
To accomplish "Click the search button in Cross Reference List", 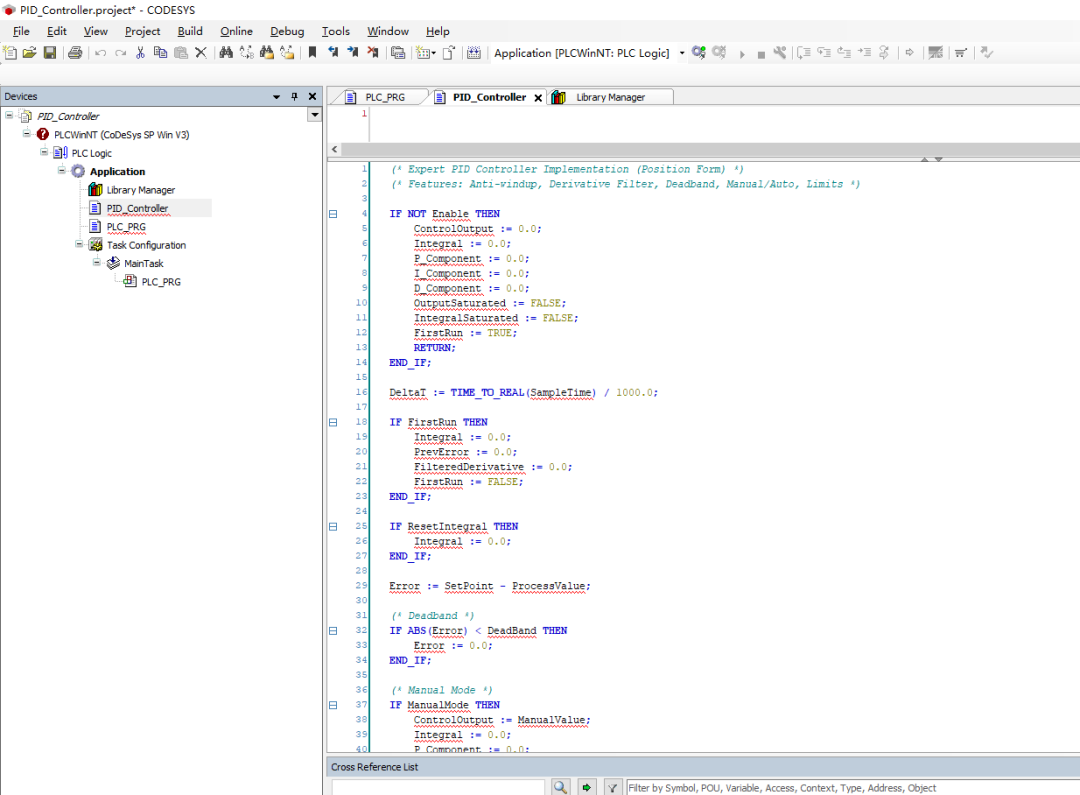I will [x=560, y=788].
